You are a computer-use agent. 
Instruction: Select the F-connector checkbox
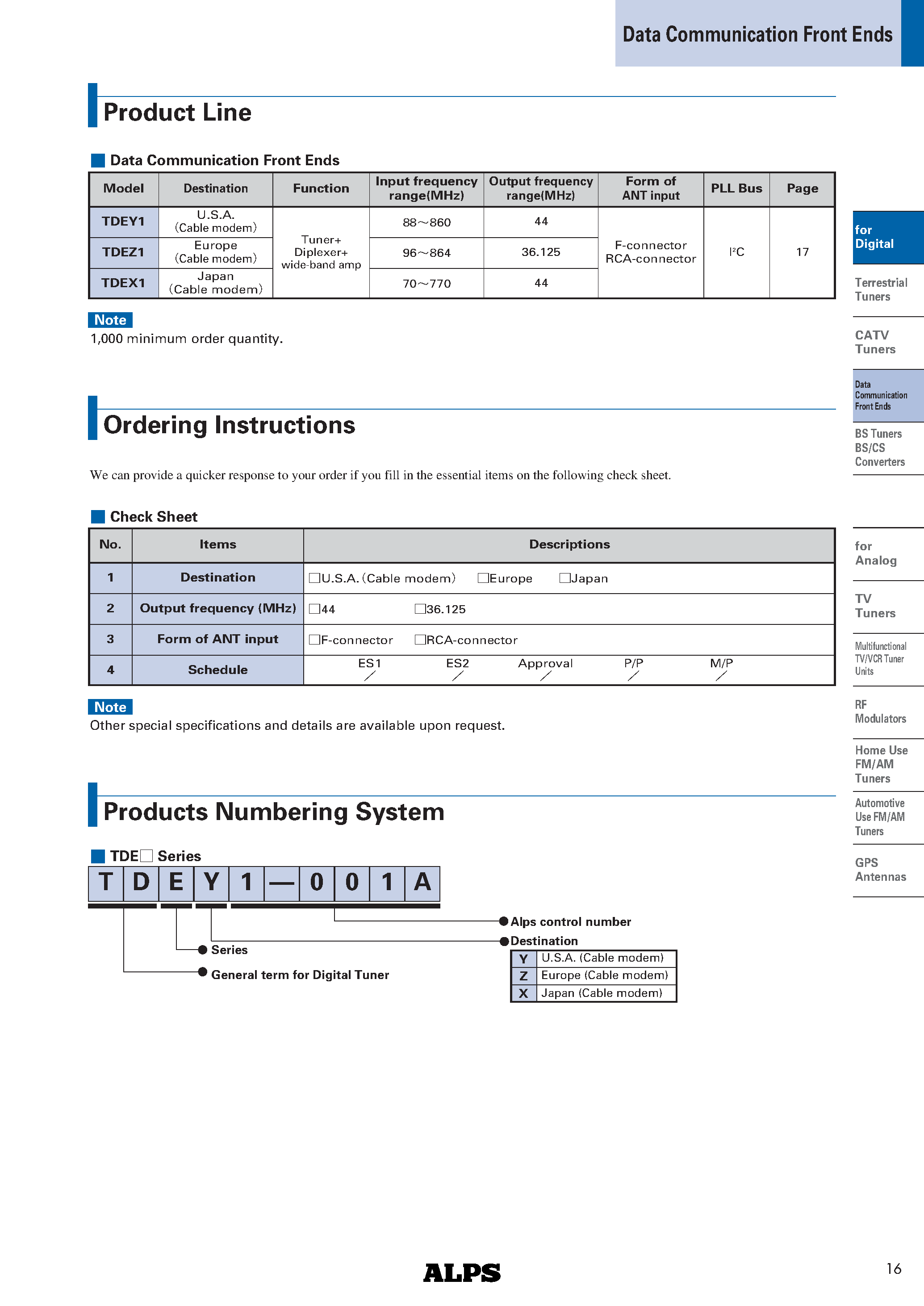tap(314, 640)
